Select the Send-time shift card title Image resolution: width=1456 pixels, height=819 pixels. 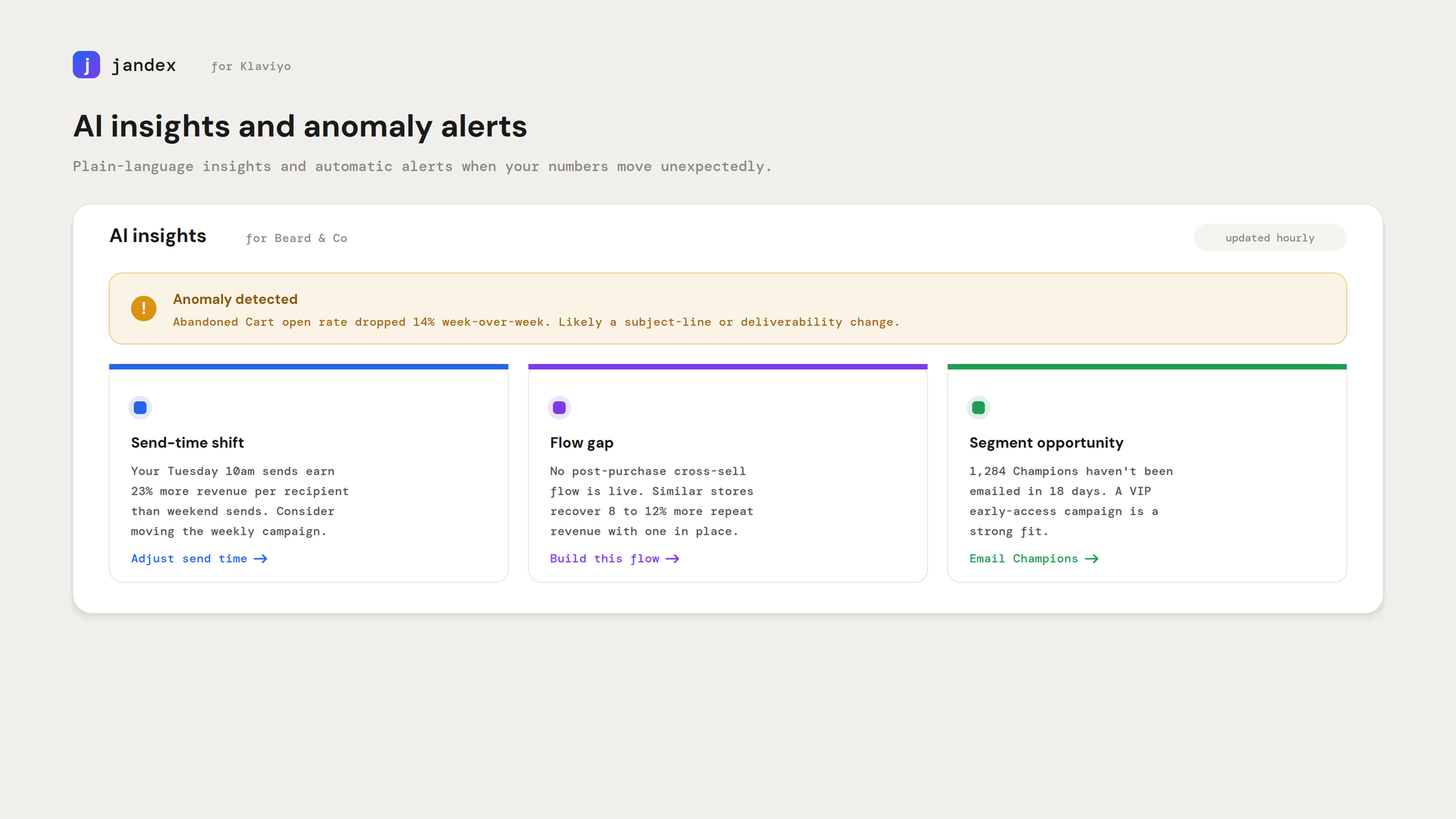pos(187,443)
